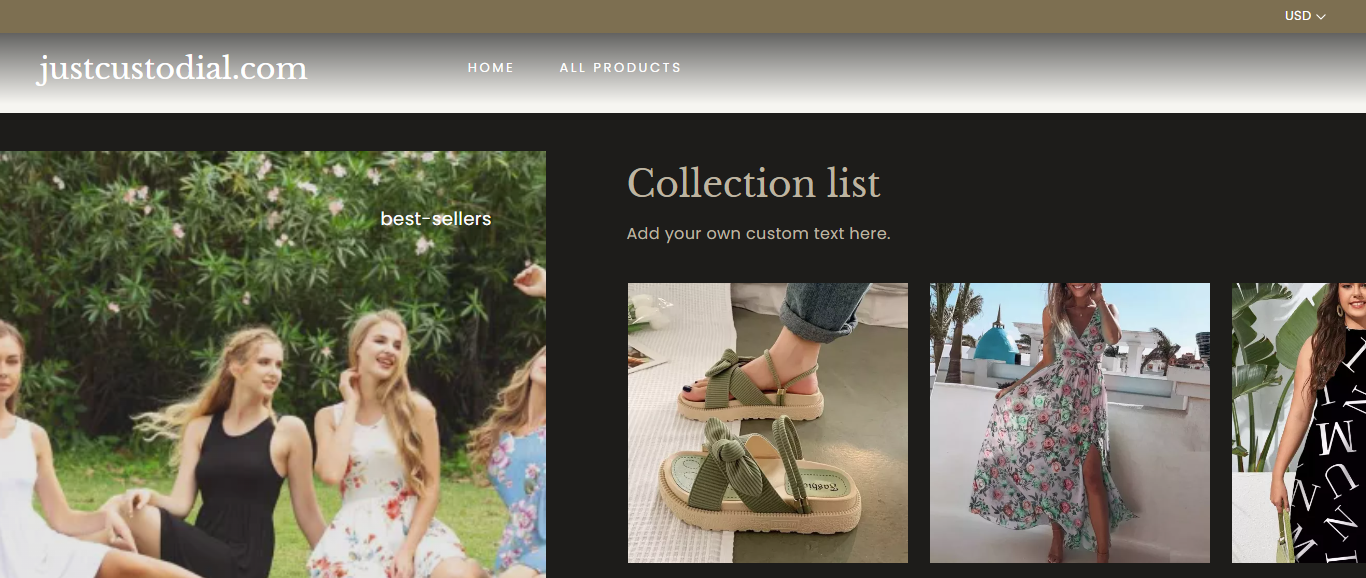The width and height of the screenshot is (1366, 578).
Task: View the floral maxi dress collection
Action: [1069, 422]
